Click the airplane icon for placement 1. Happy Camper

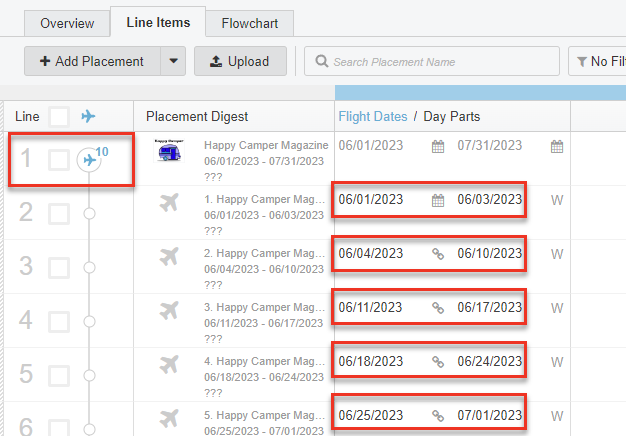pos(169,203)
